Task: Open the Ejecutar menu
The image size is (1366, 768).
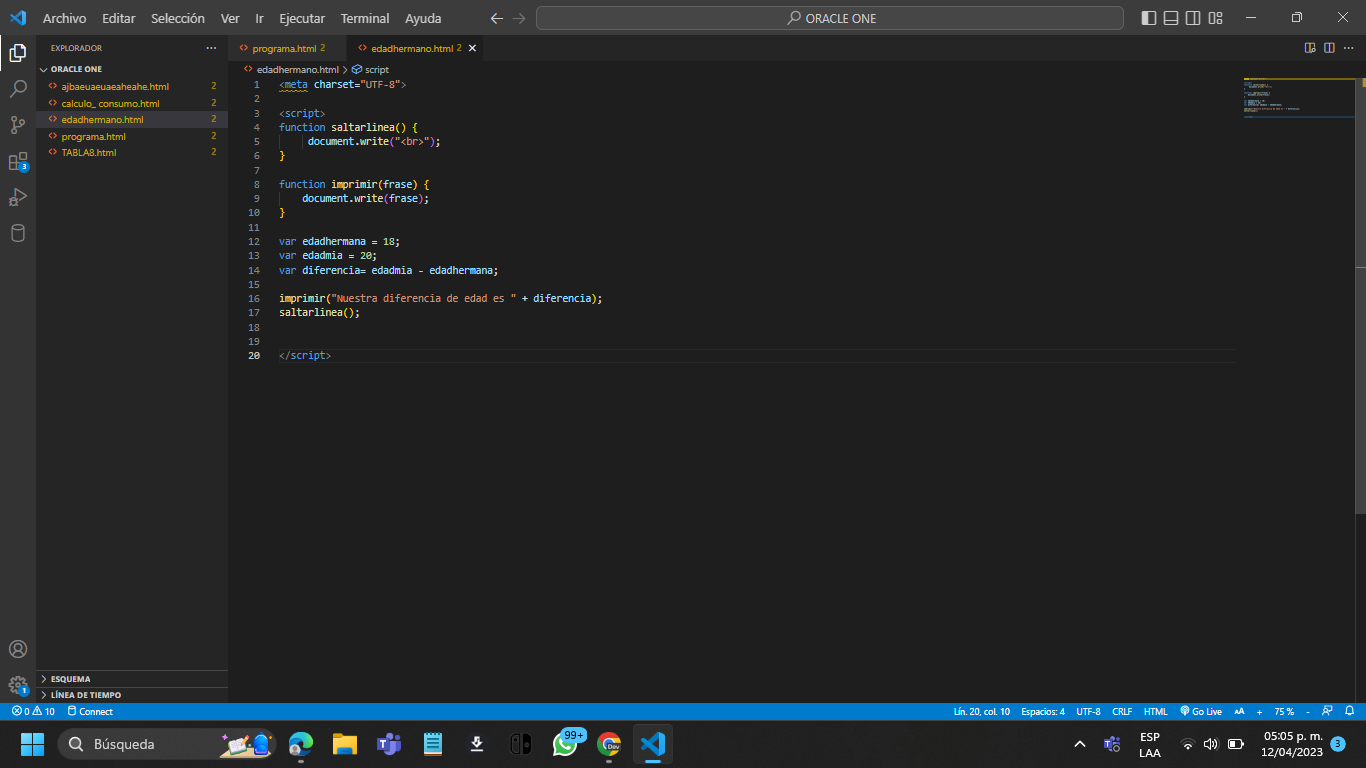Action: click(x=302, y=18)
